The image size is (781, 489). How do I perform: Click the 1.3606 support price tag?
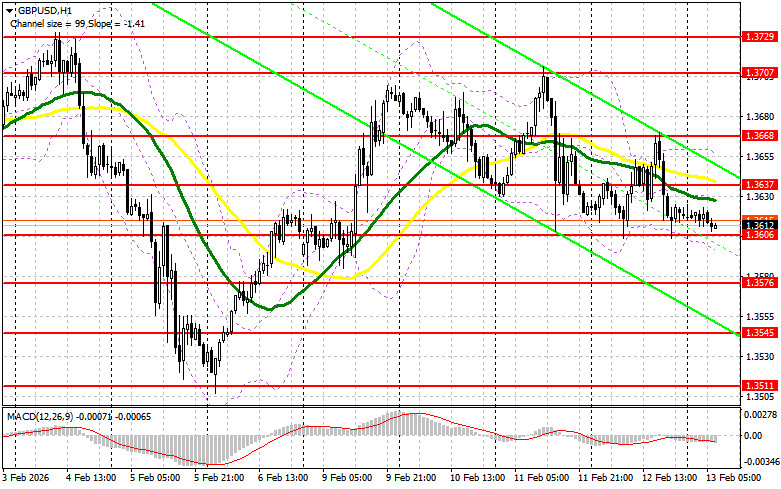coord(759,235)
